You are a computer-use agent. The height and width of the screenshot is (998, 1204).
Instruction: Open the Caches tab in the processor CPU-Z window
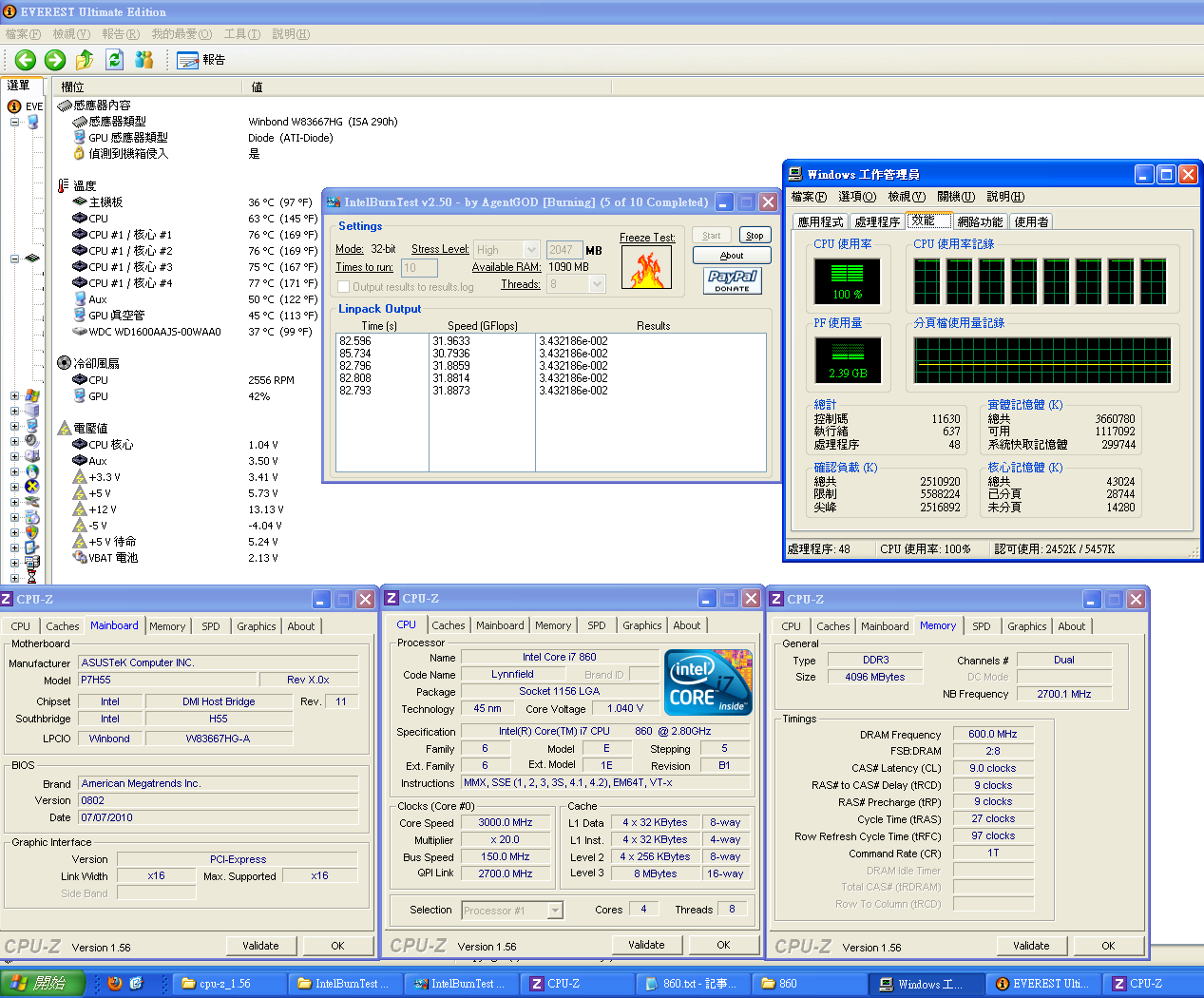[x=449, y=625]
